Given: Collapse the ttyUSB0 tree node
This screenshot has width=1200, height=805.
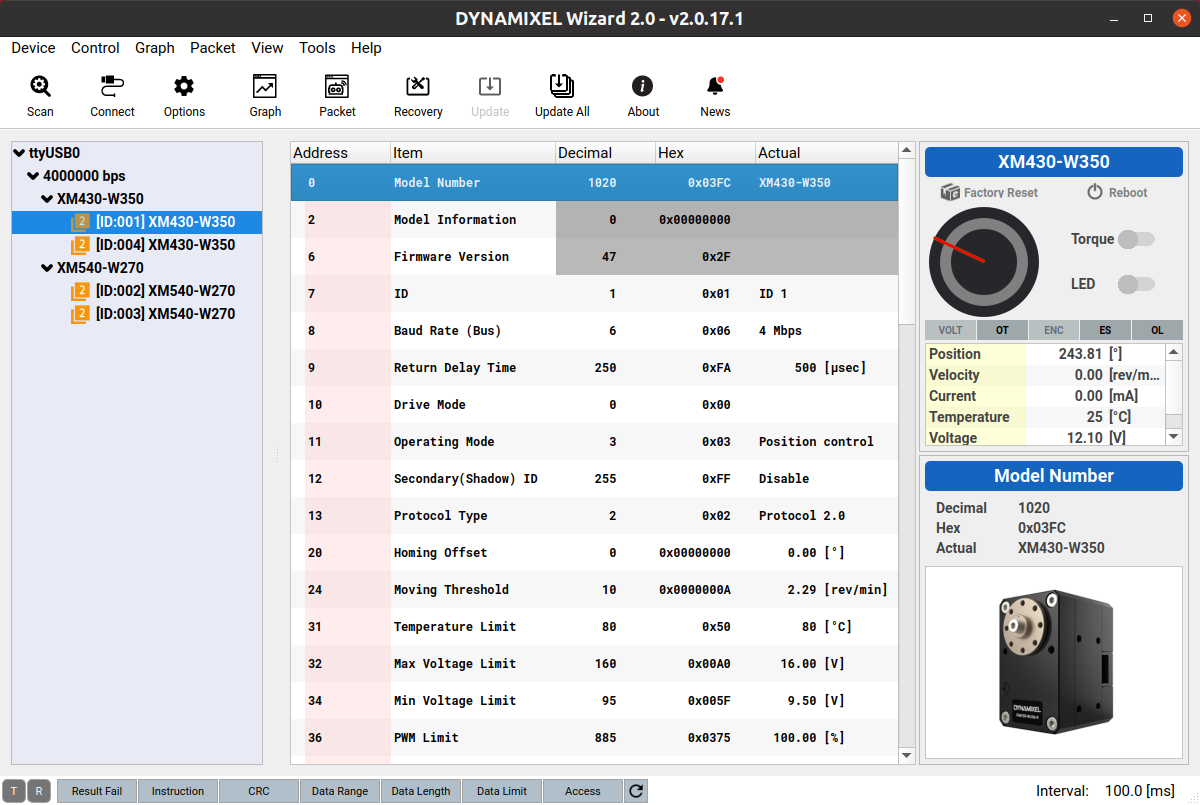Looking at the screenshot, I should (x=20, y=153).
